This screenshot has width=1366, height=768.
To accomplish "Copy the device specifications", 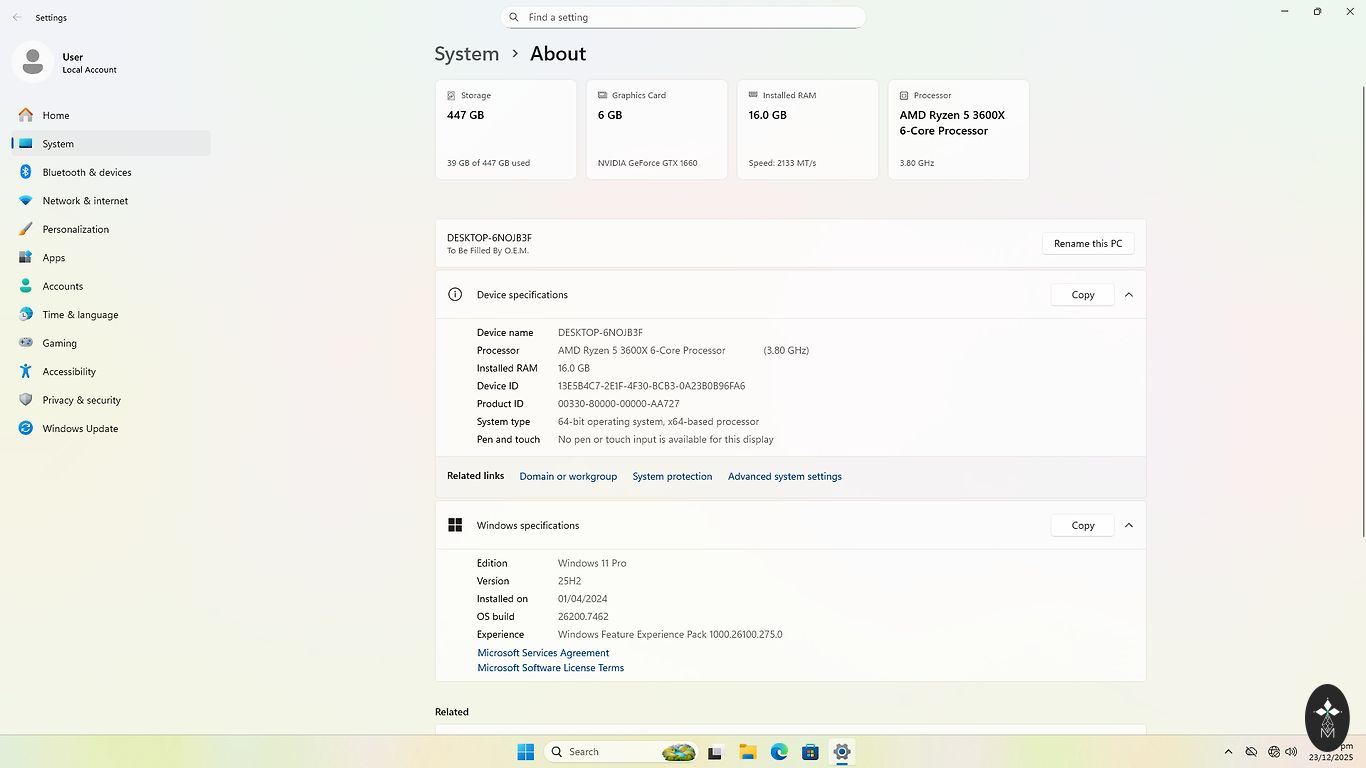I will pyautogui.click(x=1082, y=295).
